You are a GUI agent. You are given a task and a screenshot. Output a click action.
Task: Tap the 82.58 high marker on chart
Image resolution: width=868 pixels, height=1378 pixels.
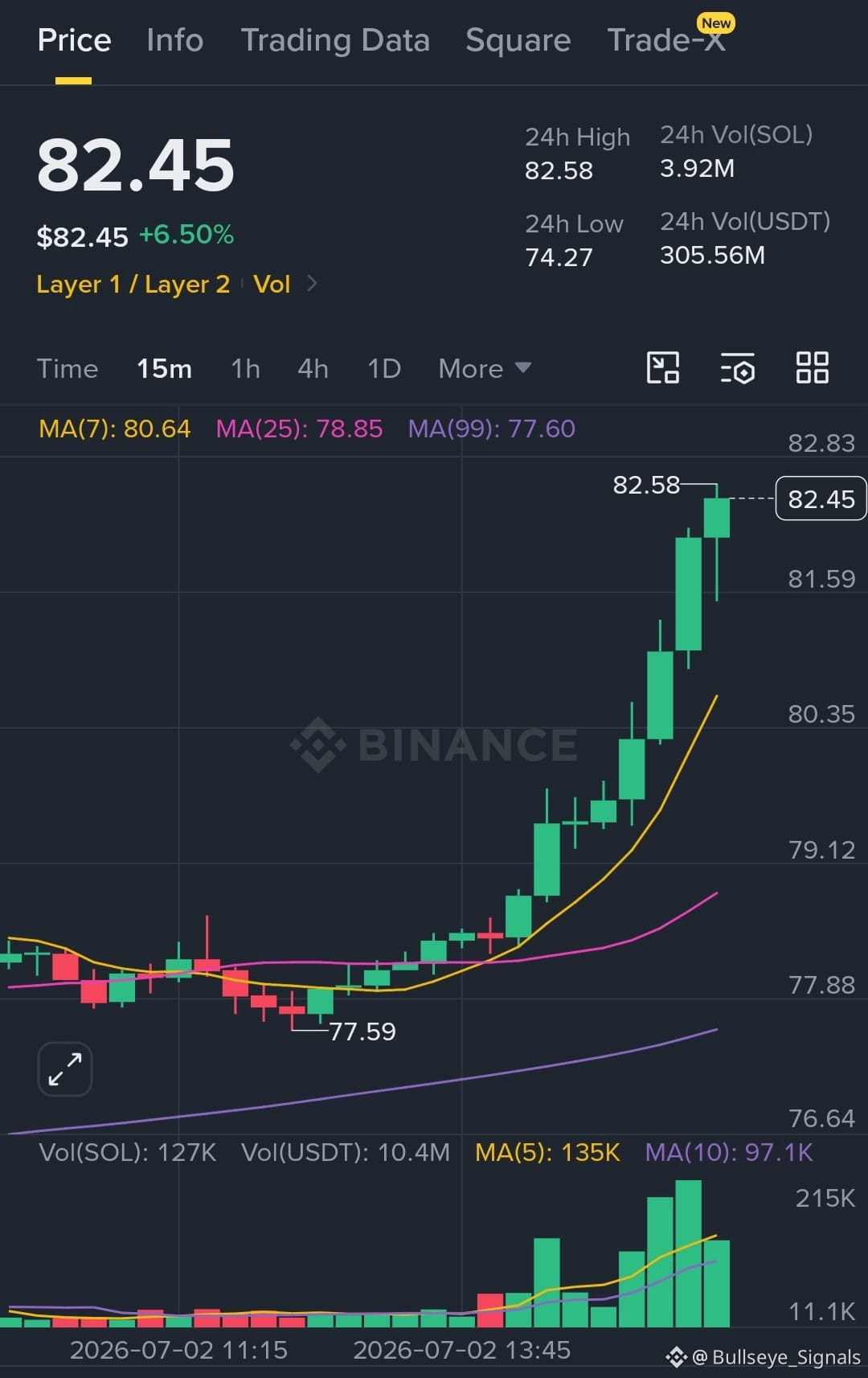646,485
